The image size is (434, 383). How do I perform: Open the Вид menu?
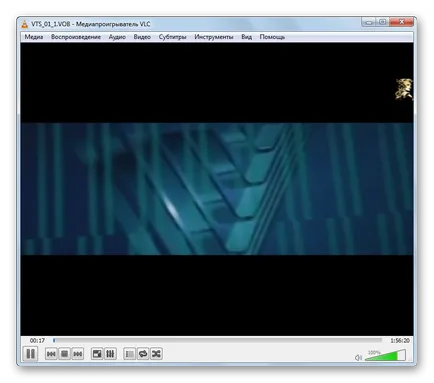point(246,37)
